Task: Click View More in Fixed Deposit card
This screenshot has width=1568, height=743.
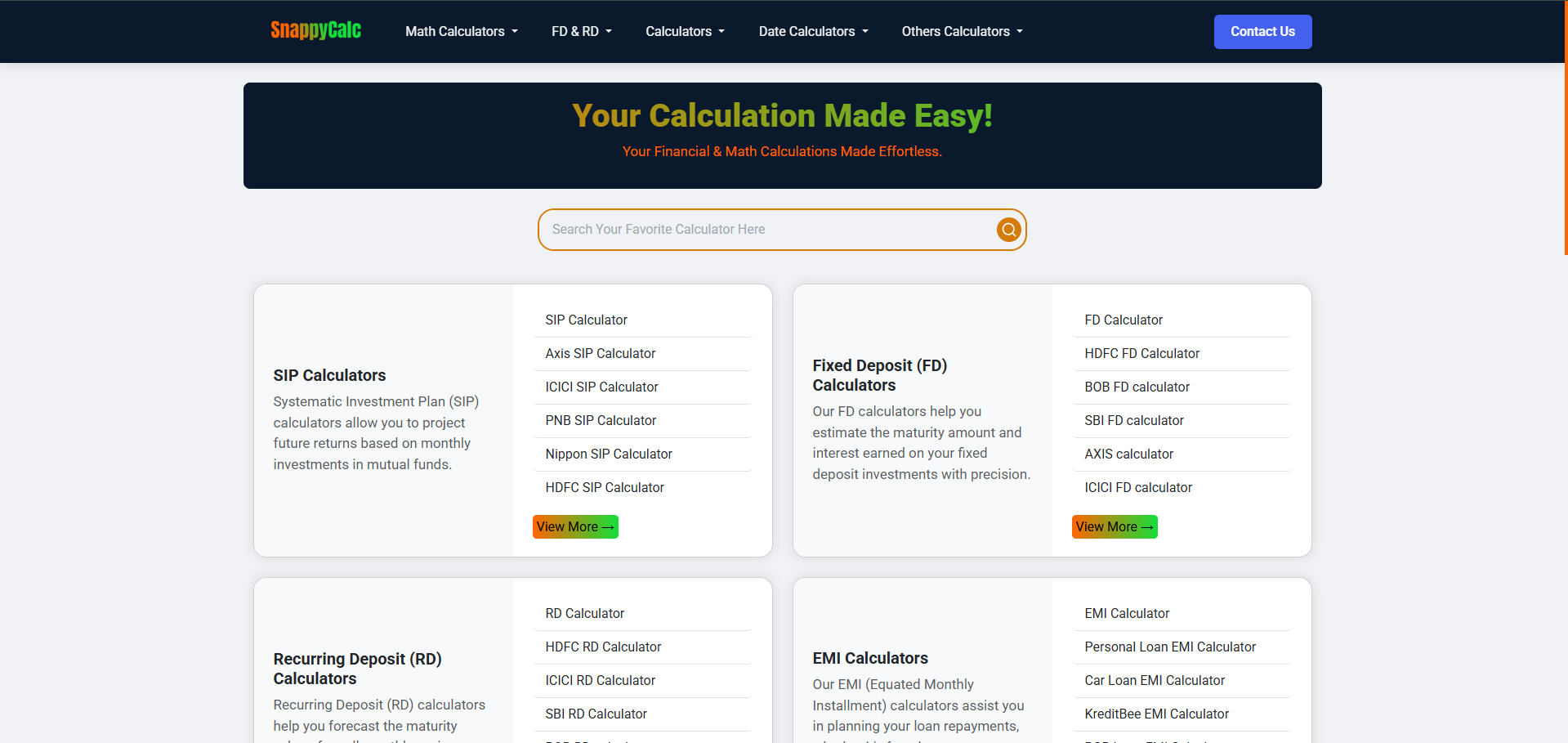Action: click(1115, 526)
